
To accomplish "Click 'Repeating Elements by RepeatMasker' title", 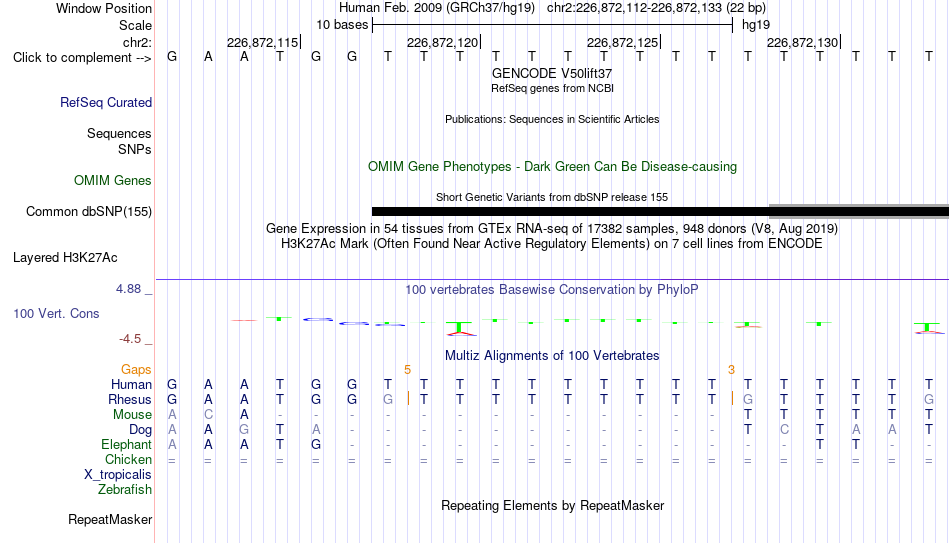I will point(552,505).
